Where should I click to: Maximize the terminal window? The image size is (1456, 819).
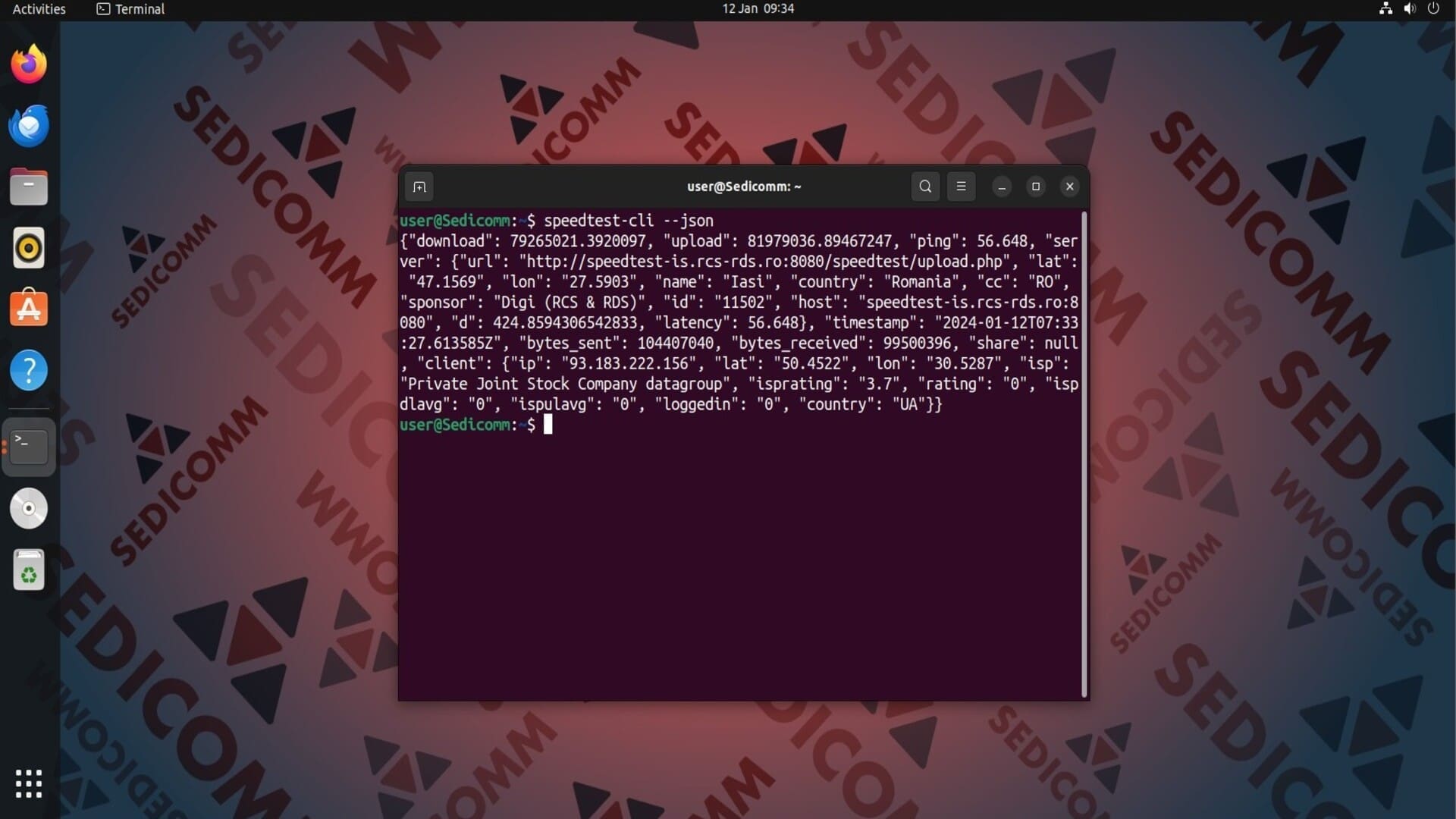pos(1036,187)
